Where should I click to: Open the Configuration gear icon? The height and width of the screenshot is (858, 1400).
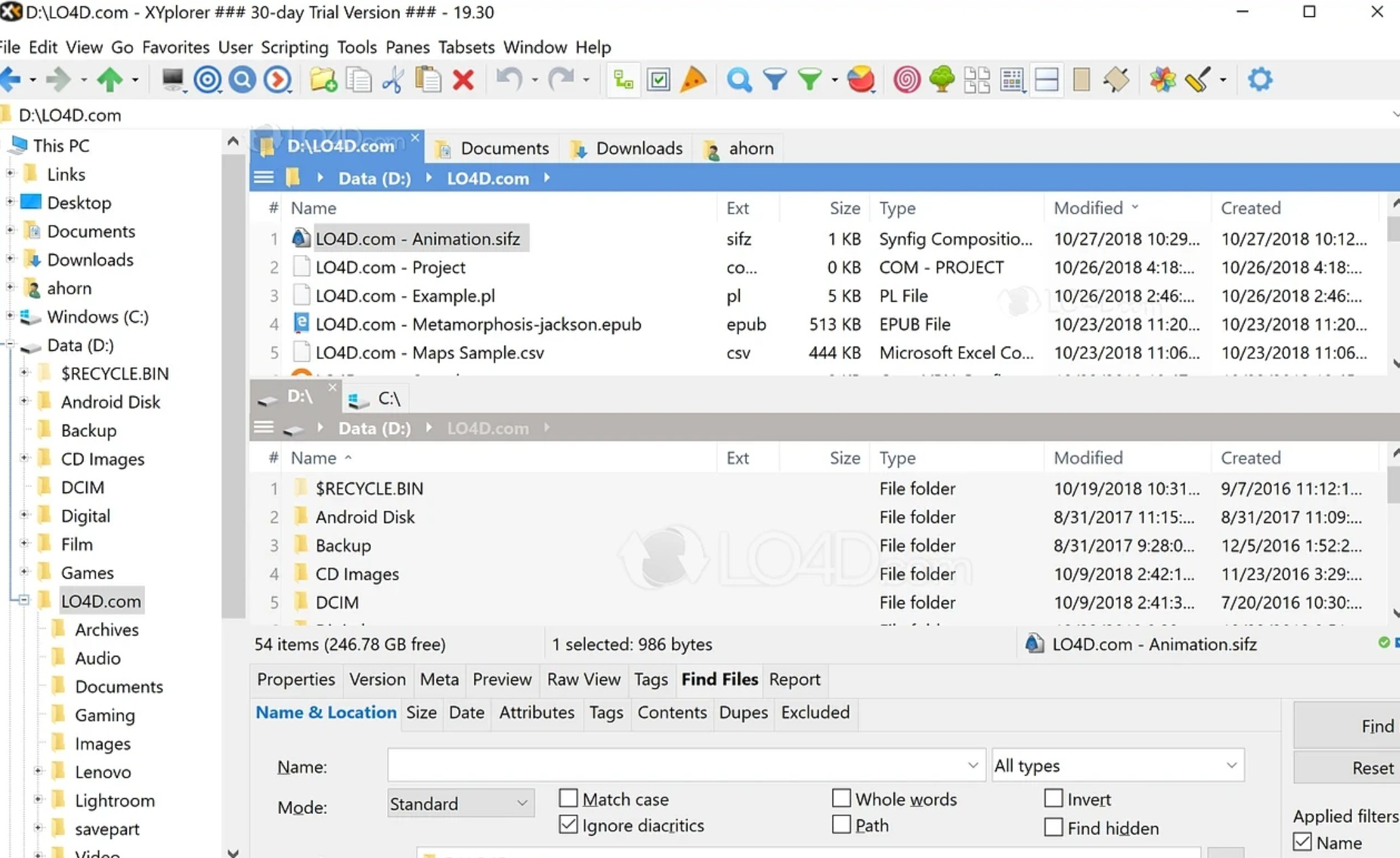click(x=1260, y=79)
